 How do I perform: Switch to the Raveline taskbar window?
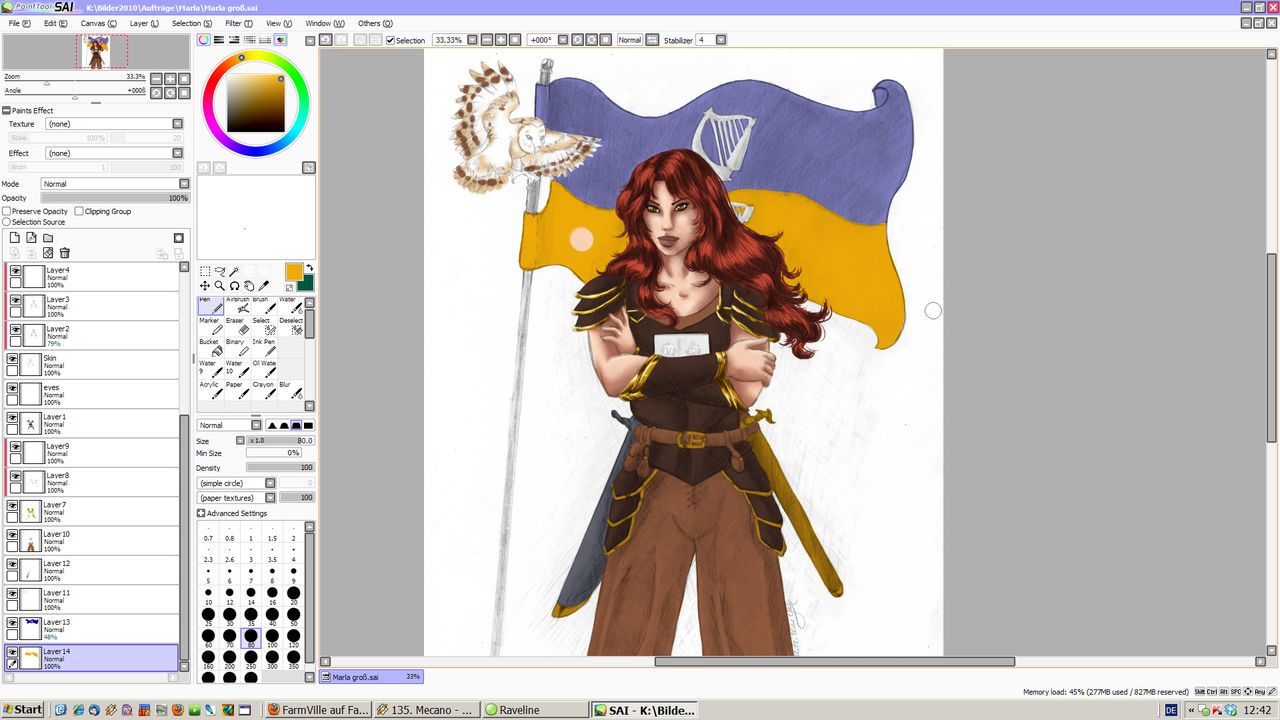pyautogui.click(x=534, y=710)
